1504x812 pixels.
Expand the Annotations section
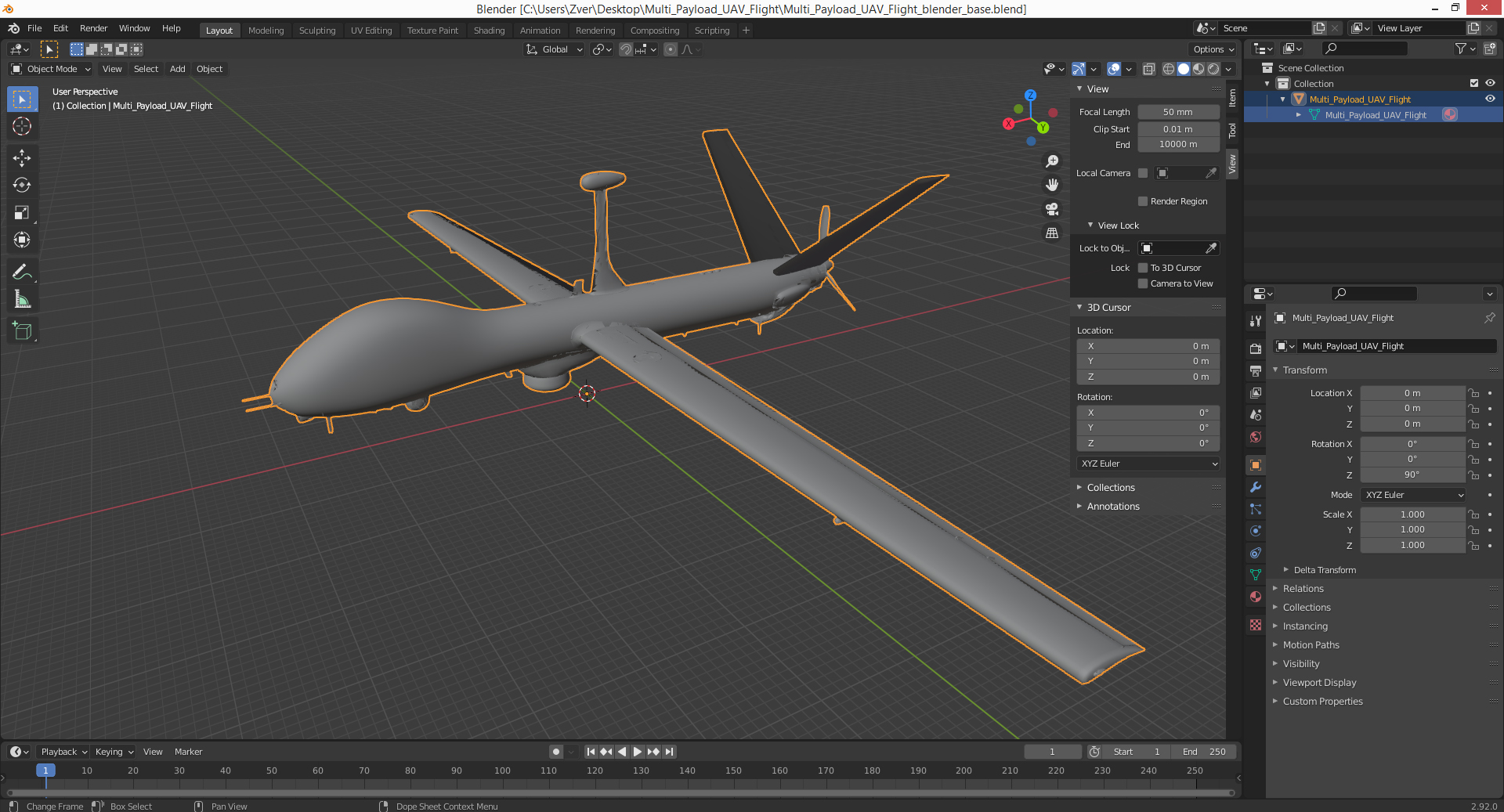1112,507
